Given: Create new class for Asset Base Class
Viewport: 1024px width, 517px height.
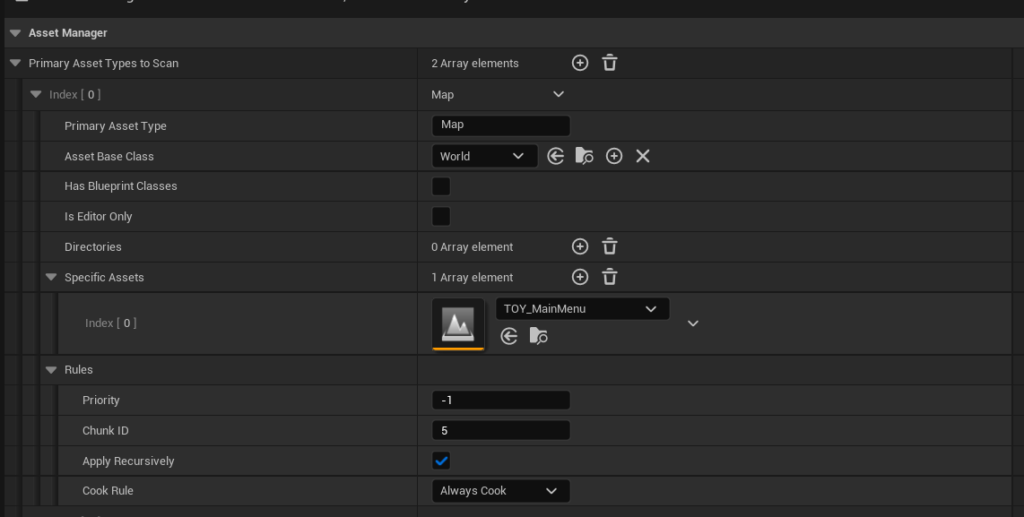Looking at the screenshot, I should pyautogui.click(x=614, y=156).
